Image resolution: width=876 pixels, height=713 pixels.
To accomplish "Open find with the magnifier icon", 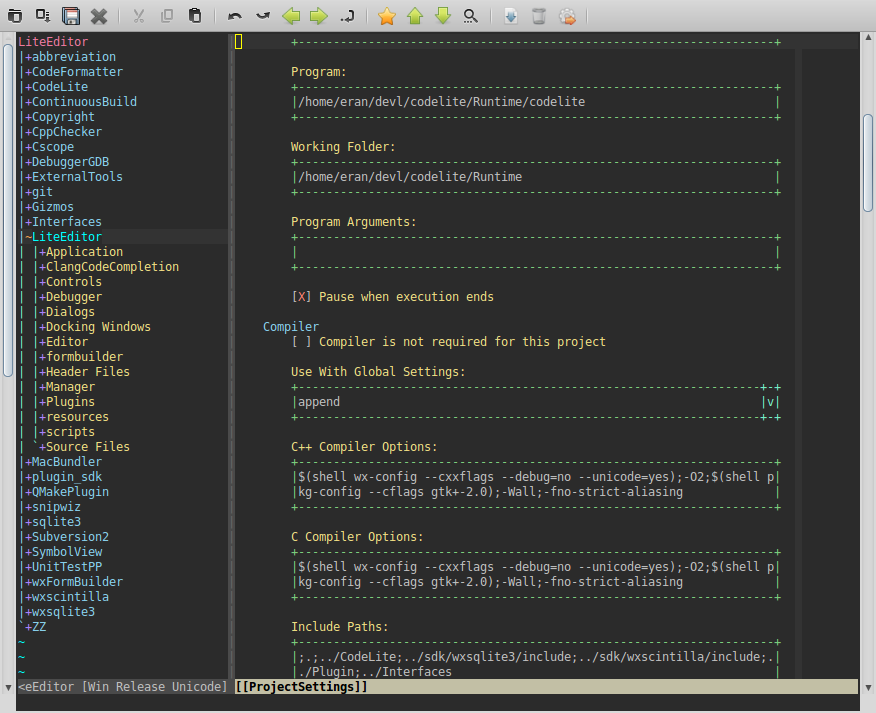I will click(470, 16).
